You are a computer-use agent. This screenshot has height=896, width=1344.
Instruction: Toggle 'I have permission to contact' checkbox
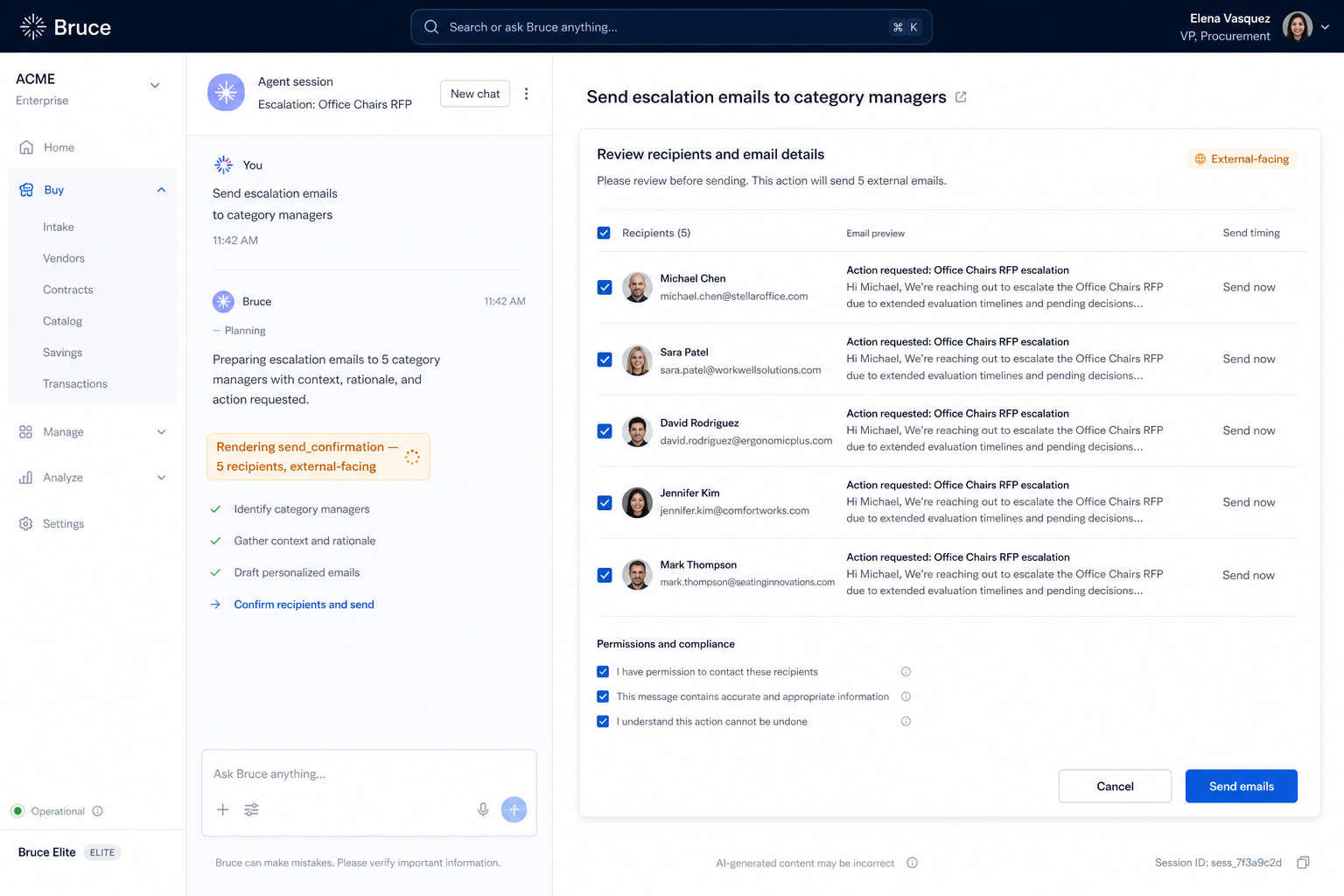click(603, 672)
